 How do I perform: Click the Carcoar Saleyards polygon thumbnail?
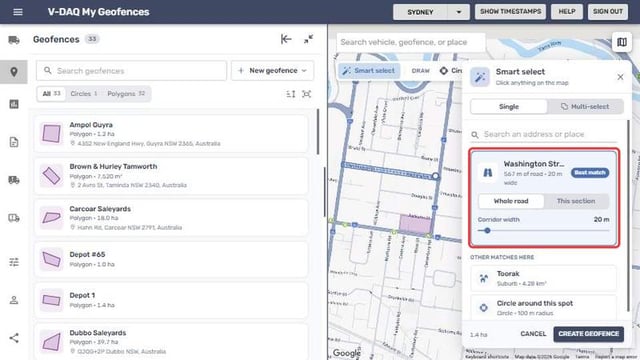point(51,218)
